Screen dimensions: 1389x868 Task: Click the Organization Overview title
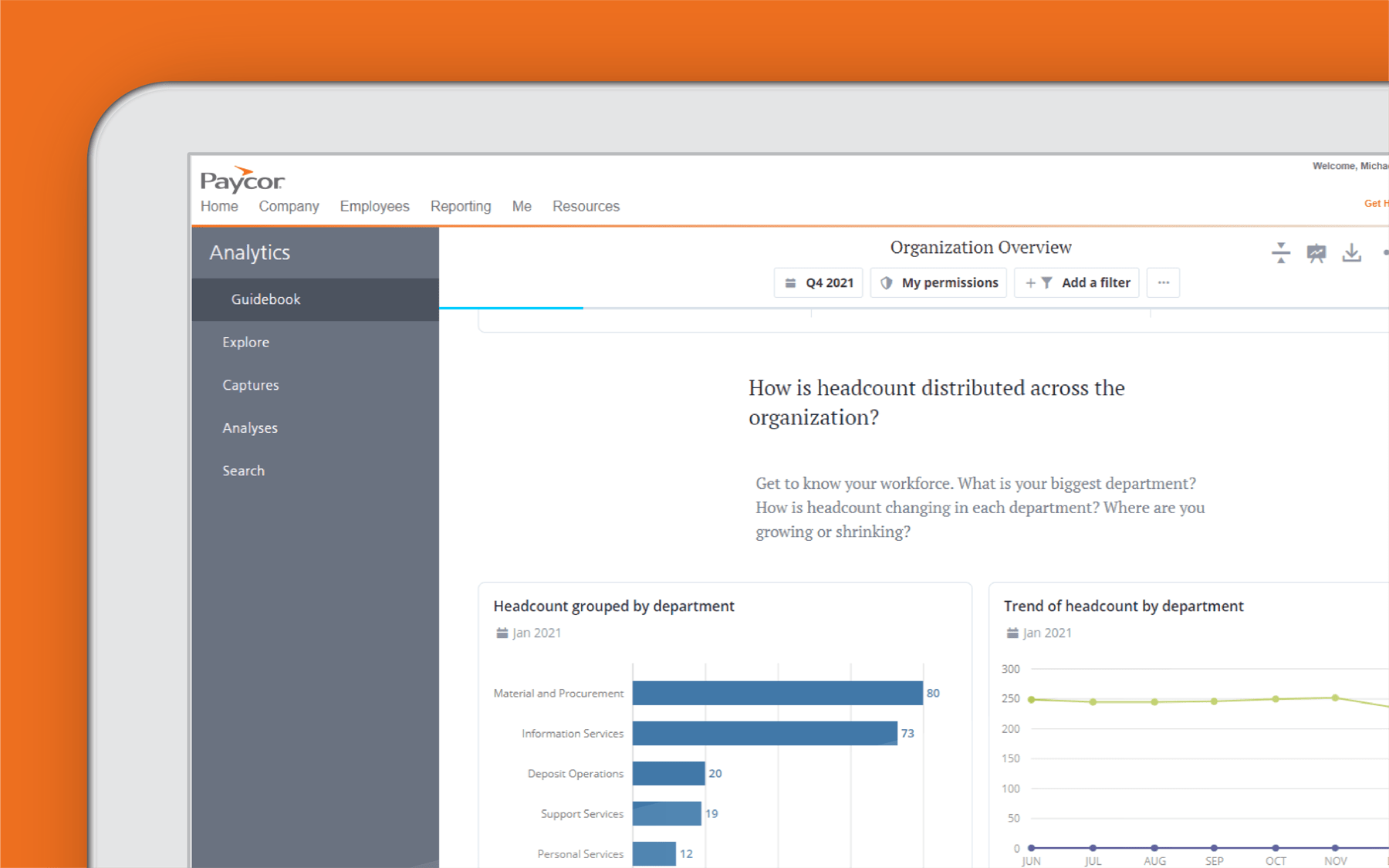pos(981,247)
